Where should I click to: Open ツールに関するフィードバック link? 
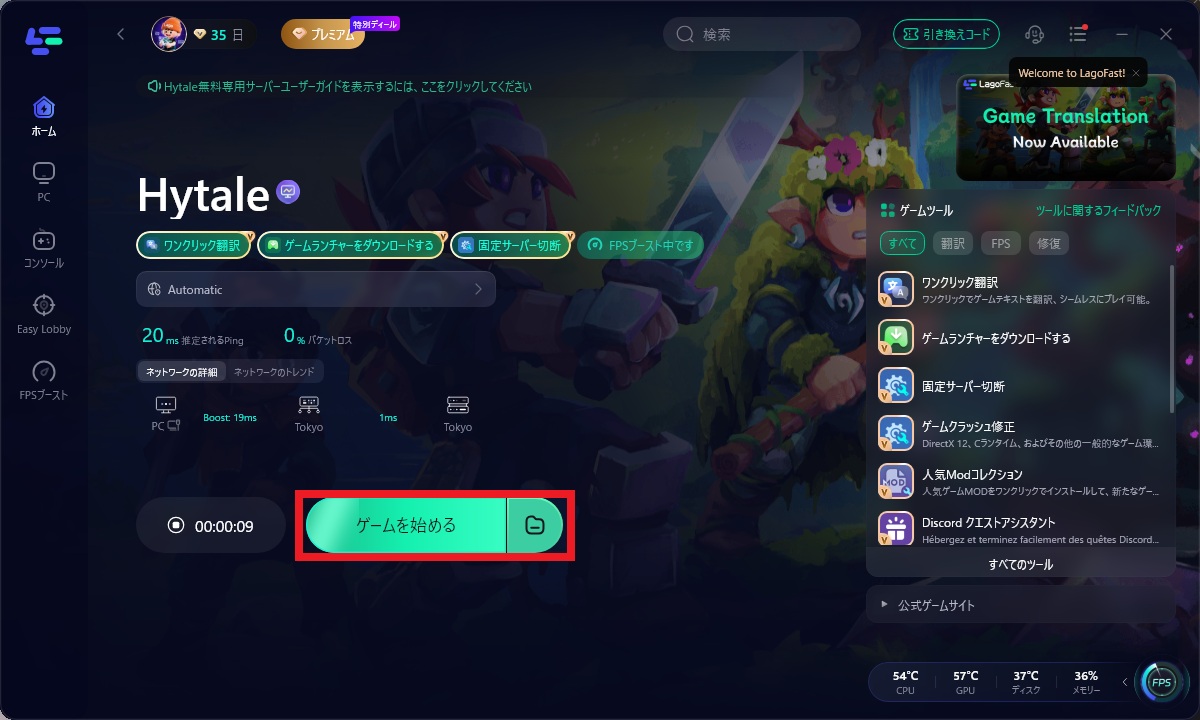pyautogui.click(x=1098, y=211)
